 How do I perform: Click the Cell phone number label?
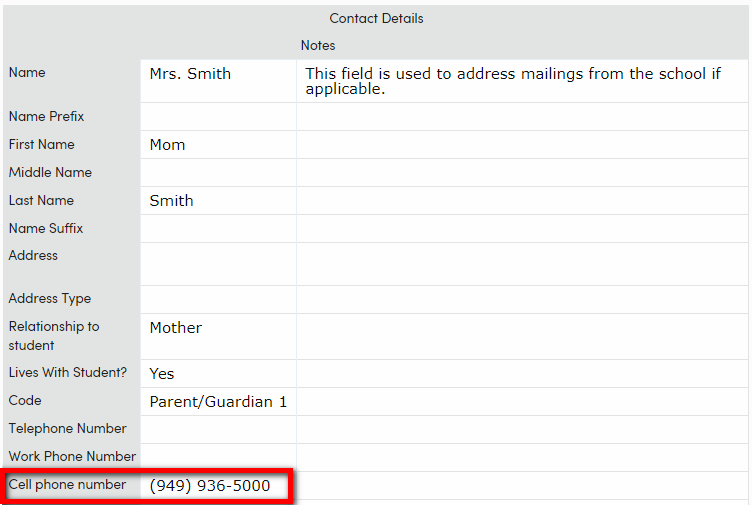pos(67,484)
